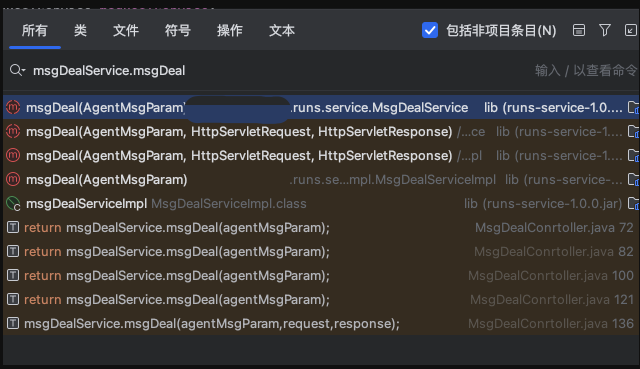Click the open in tool window icon
This screenshot has width=640, height=369.
(631, 30)
